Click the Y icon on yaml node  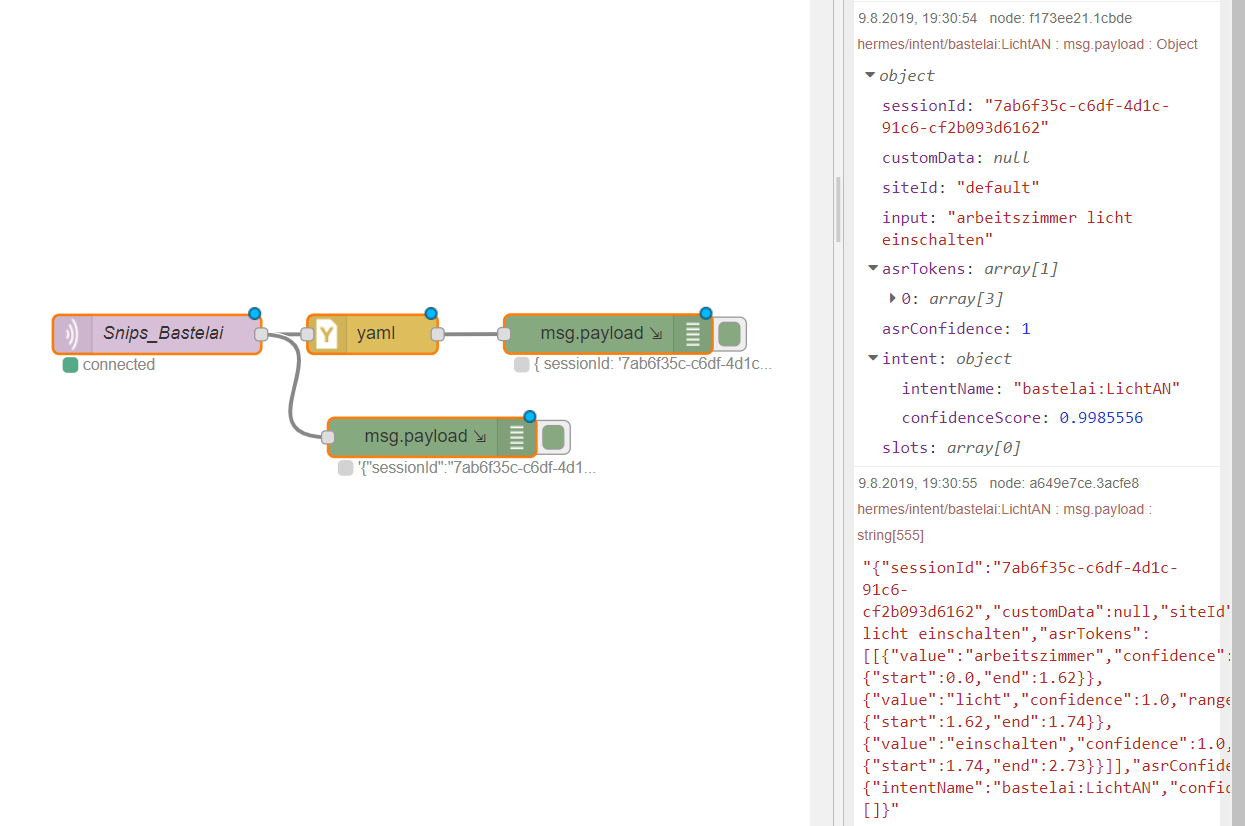[326, 334]
